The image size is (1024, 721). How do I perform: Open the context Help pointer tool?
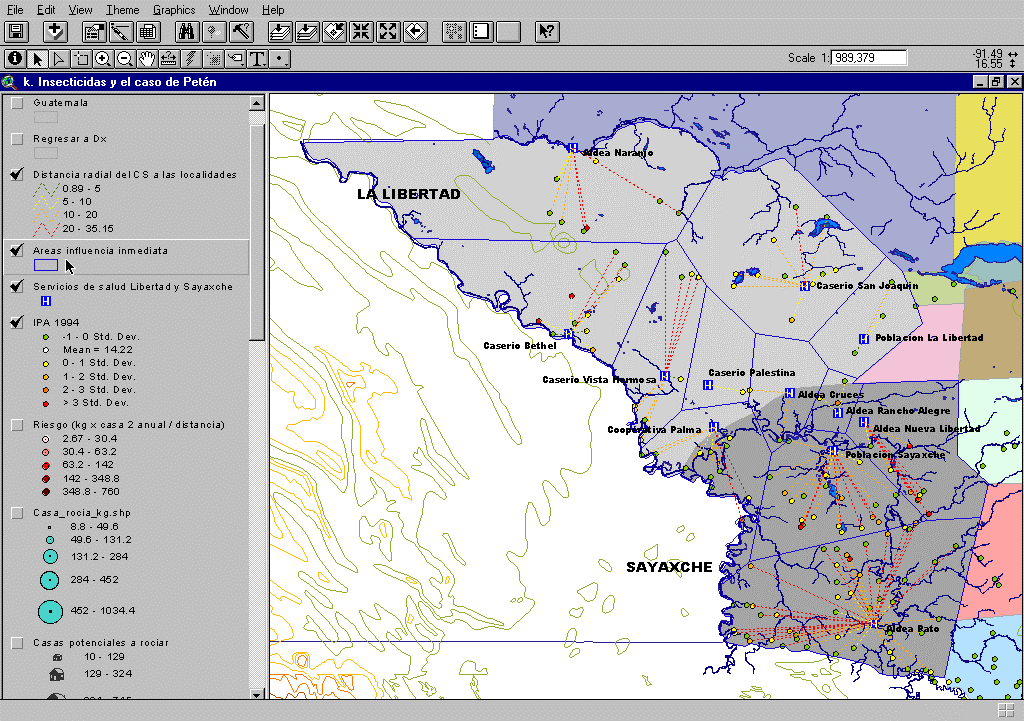click(547, 31)
